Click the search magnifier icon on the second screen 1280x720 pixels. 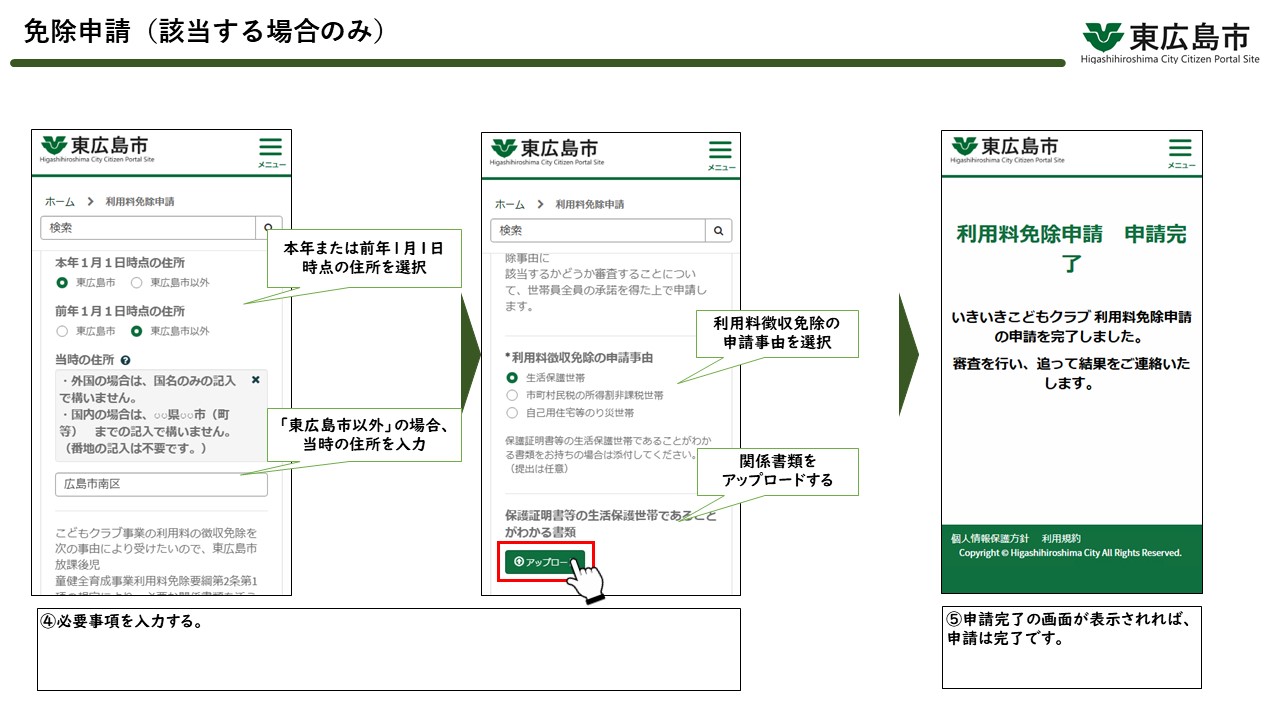pos(718,230)
